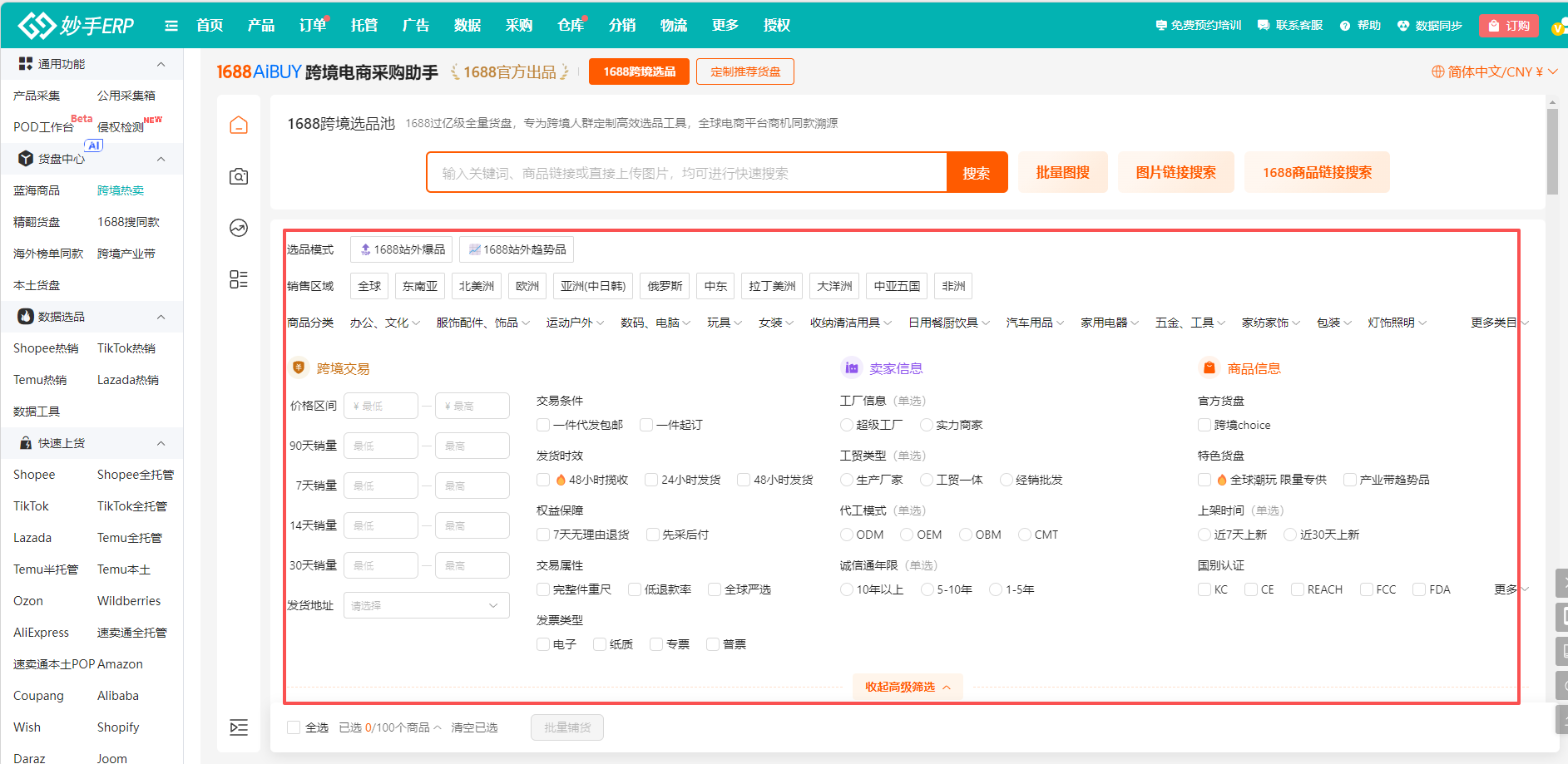Open the 产品 top menu
Image resolution: width=1568 pixels, height=764 pixels.
(x=261, y=26)
